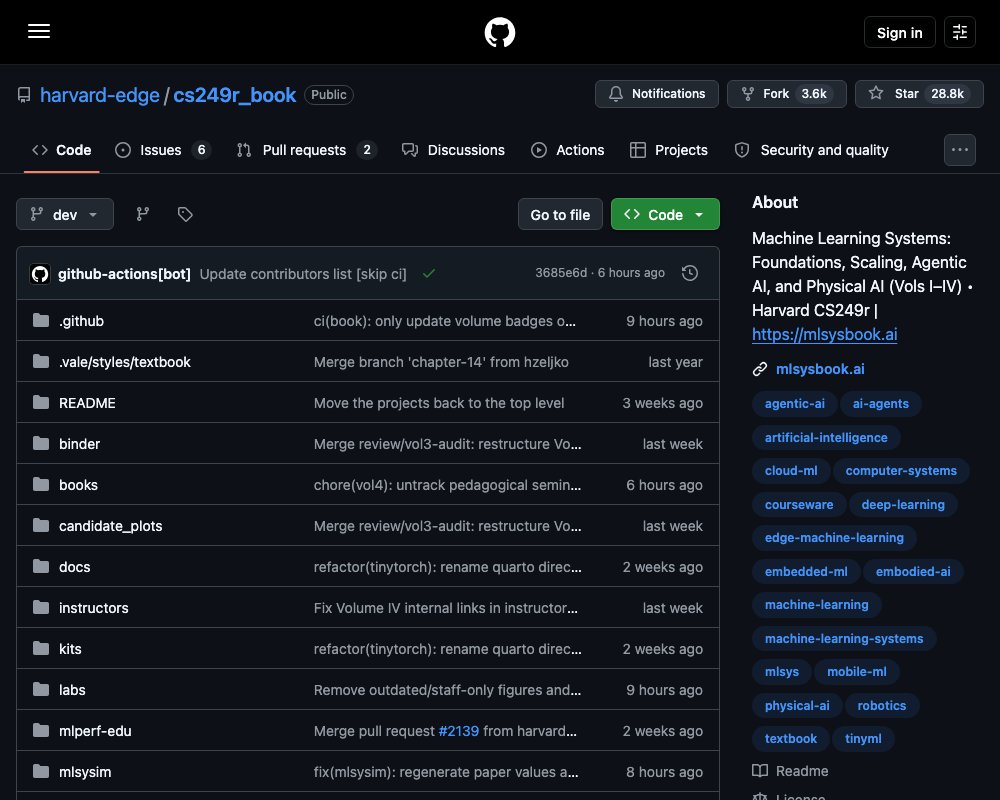This screenshot has height=800, width=1000.
Task: Open the mlperf-edu folder name
Action: pyautogui.click(x=95, y=730)
